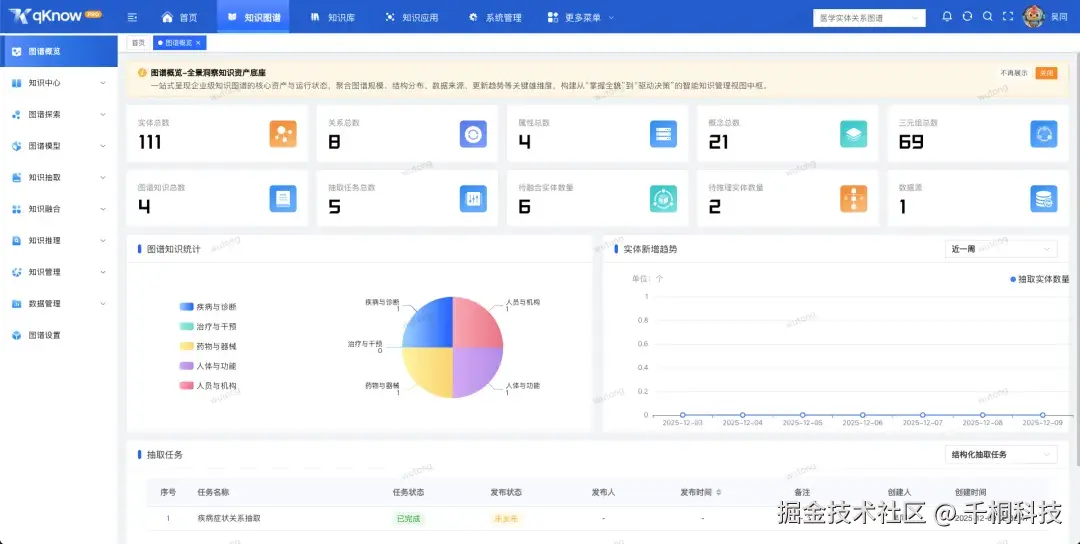The height and width of the screenshot is (544, 1080).
Task: Open the 医学实体关系图谱 dropdown
Action: click(x=869, y=18)
